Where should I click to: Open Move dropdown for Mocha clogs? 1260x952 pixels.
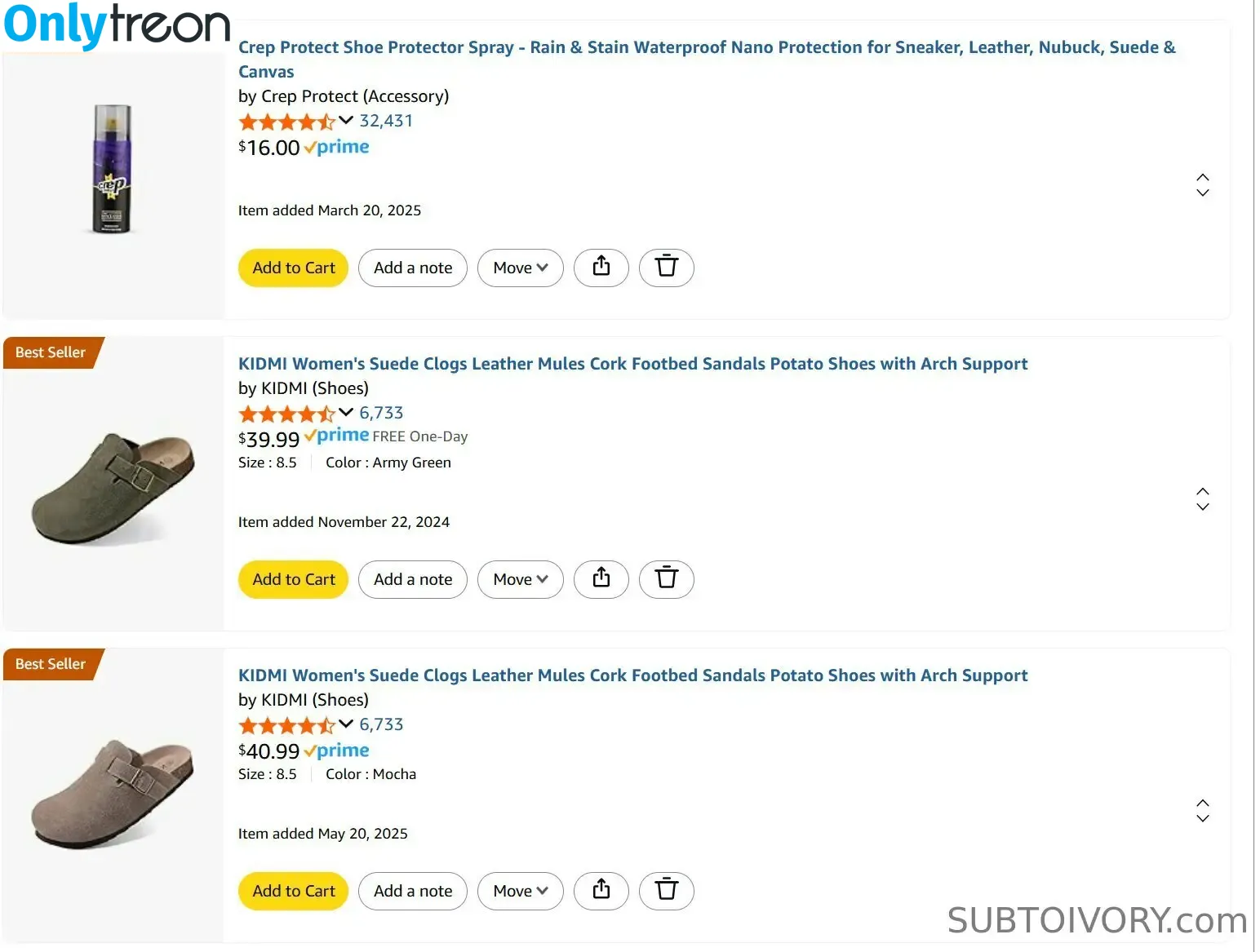(x=521, y=891)
